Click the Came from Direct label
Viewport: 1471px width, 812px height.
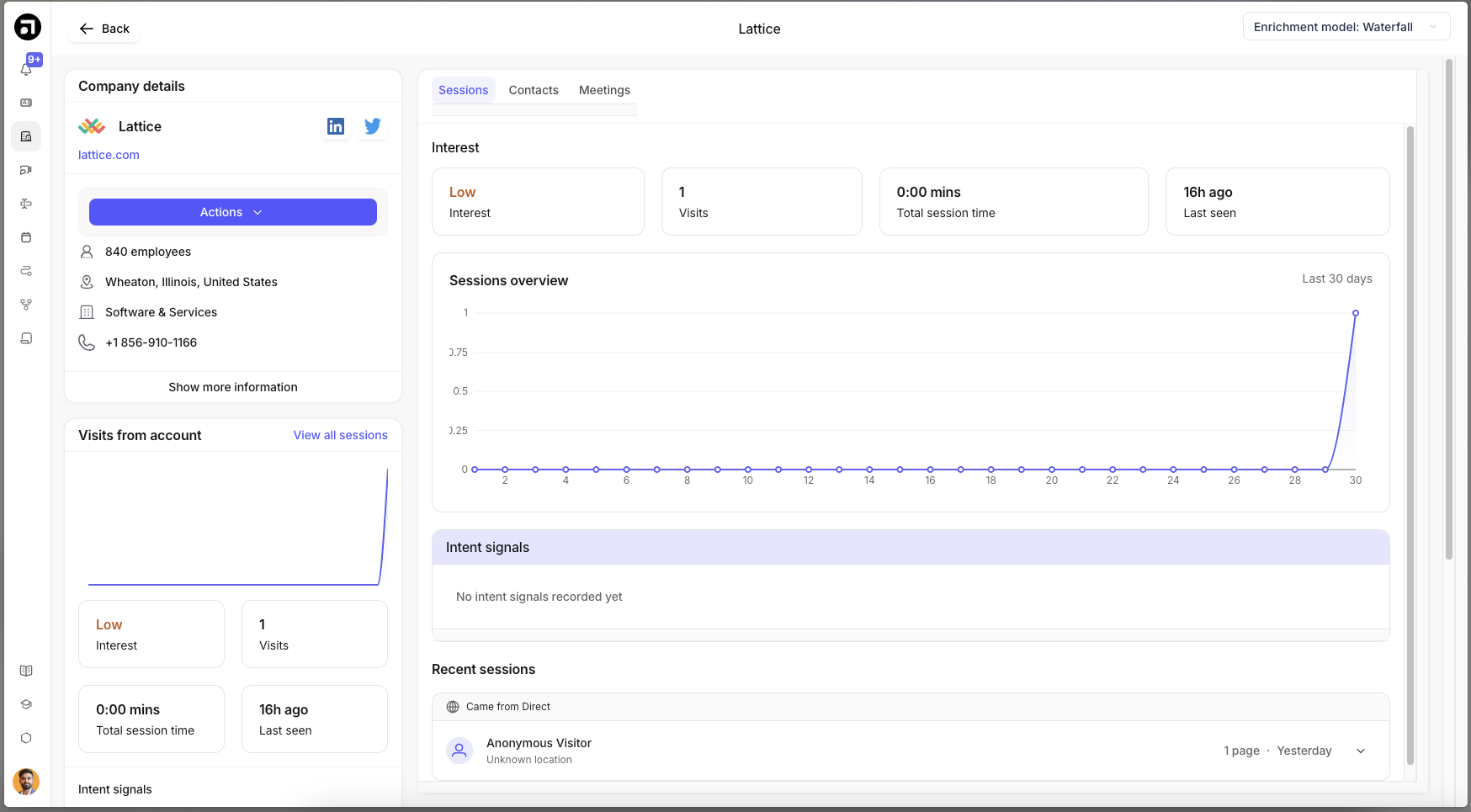tap(508, 707)
